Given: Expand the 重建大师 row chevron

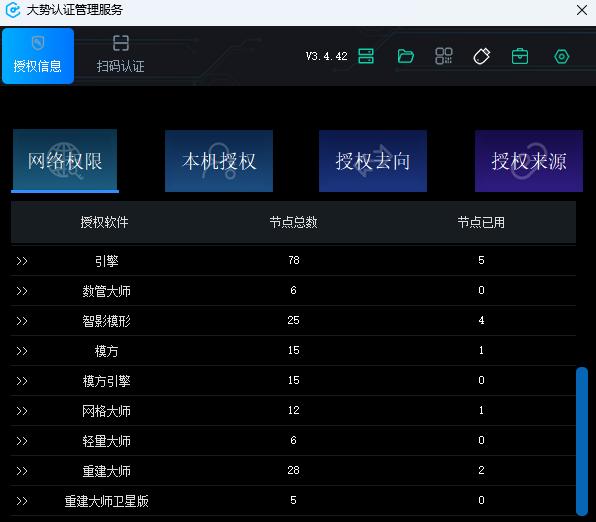Looking at the screenshot, I should [x=22, y=471].
